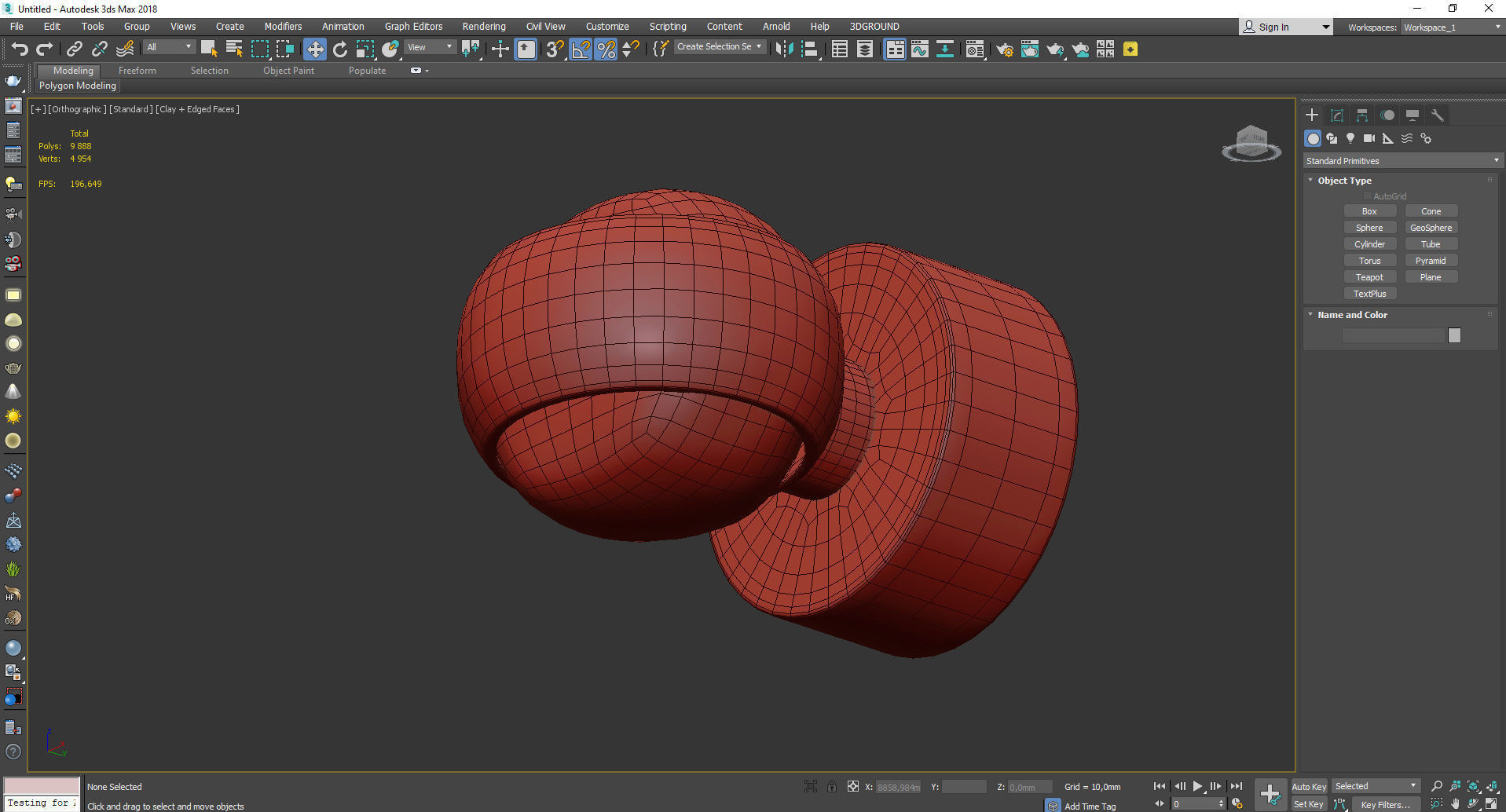Open Render Setup dialog
The width and height of the screenshot is (1506, 812).
point(1005,49)
